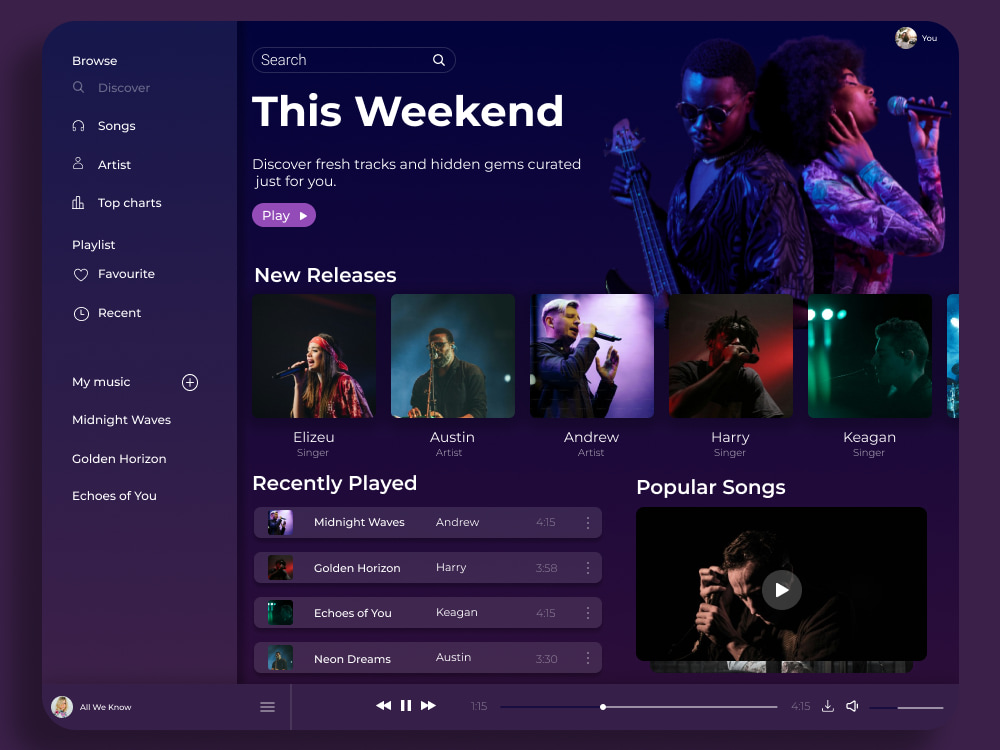Open Andrew's new release cover
This screenshot has width=1000, height=750.
pos(592,356)
